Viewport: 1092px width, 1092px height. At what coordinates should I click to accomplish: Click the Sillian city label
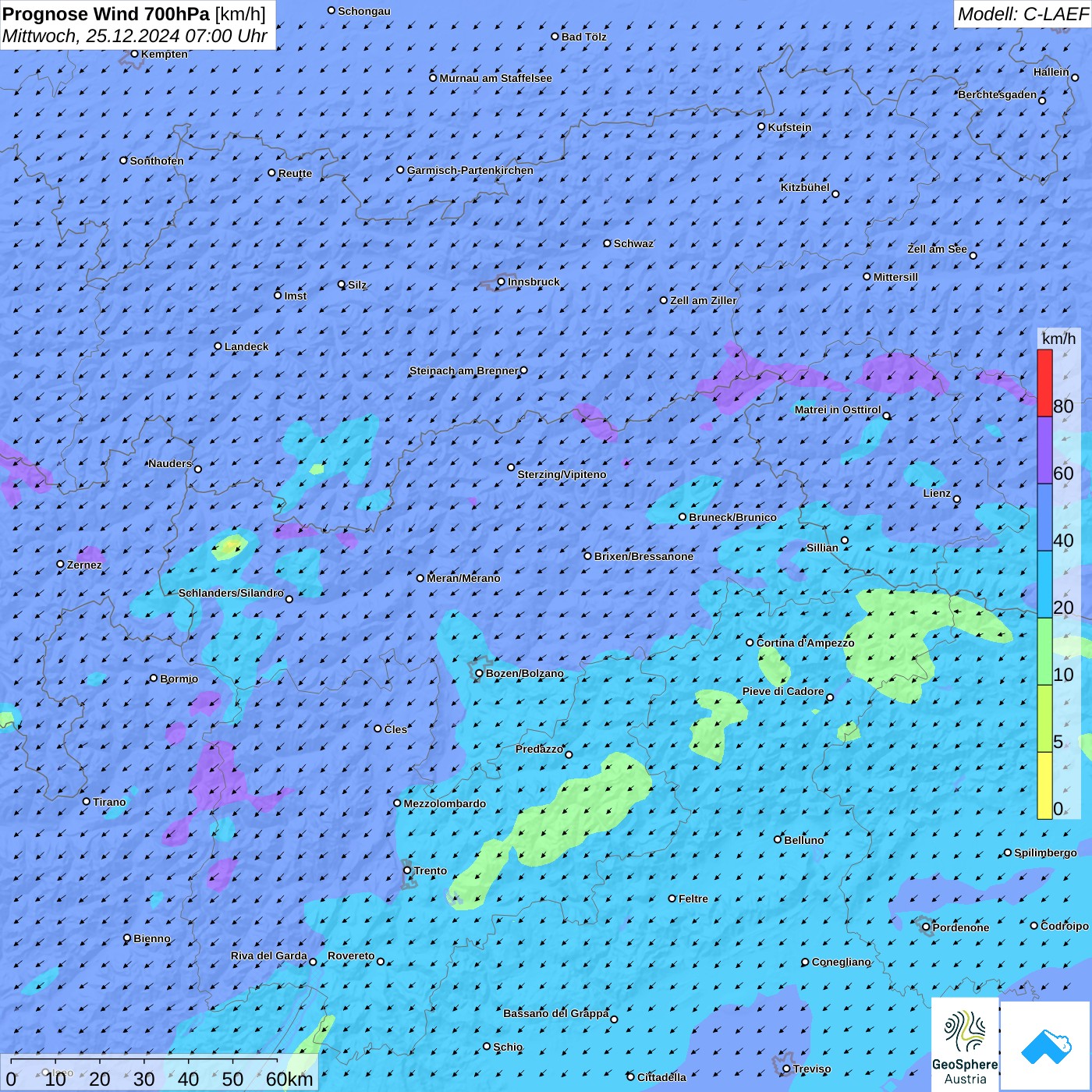pos(822,548)
